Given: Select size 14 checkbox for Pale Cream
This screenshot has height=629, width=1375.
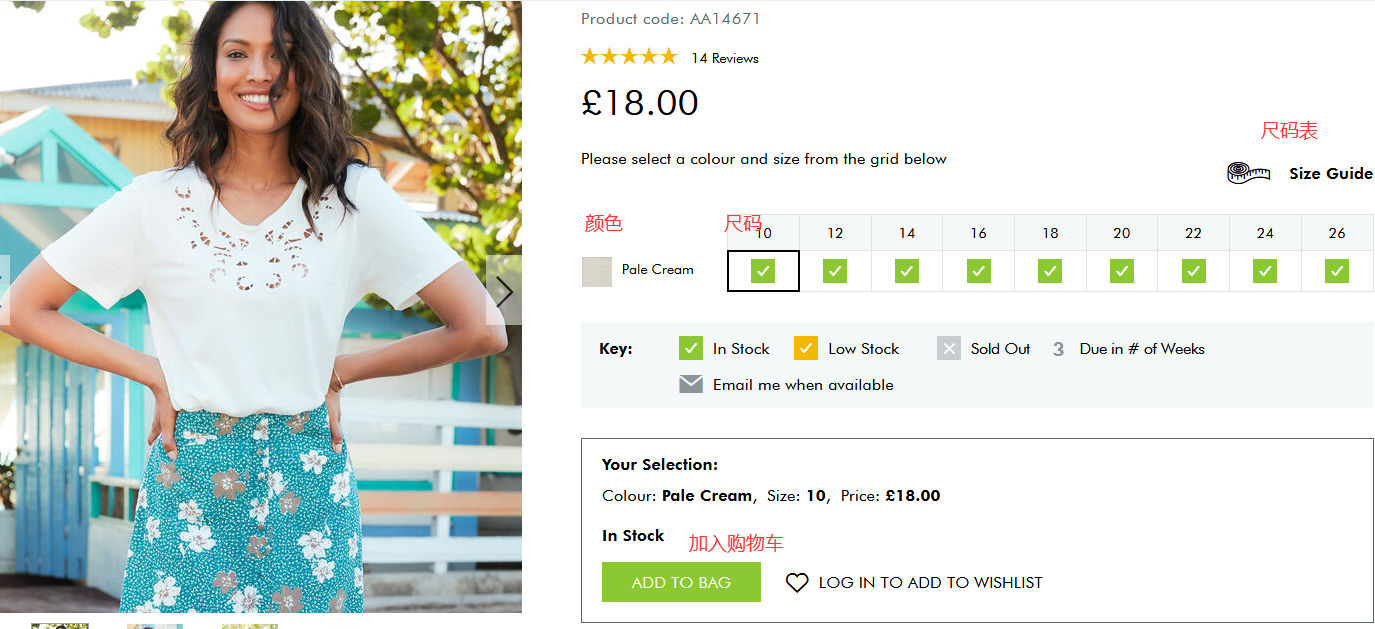Looking at the screenshot, I should tap(907, 271).
